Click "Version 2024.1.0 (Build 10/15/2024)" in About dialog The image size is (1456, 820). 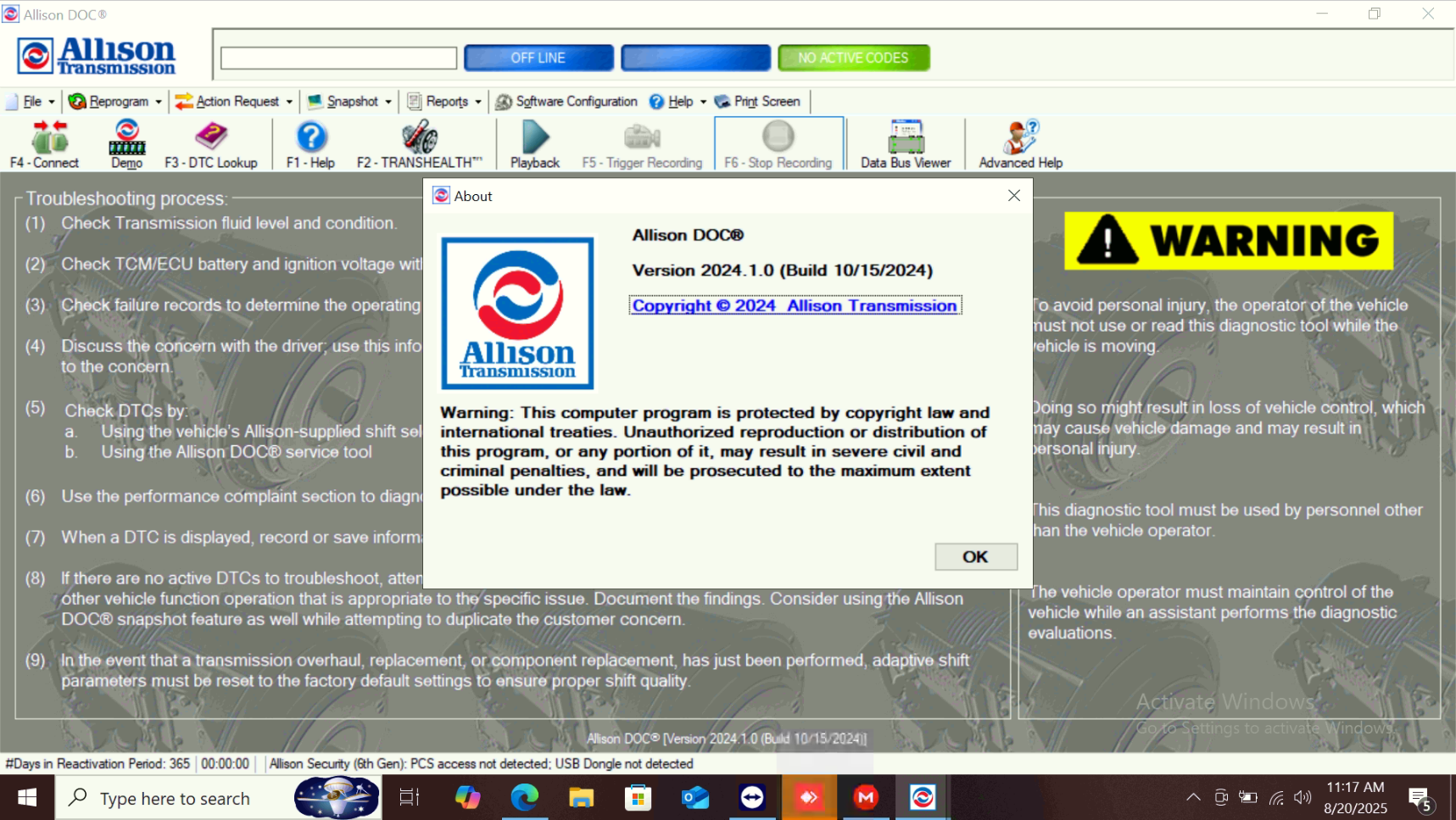[783, 271]
